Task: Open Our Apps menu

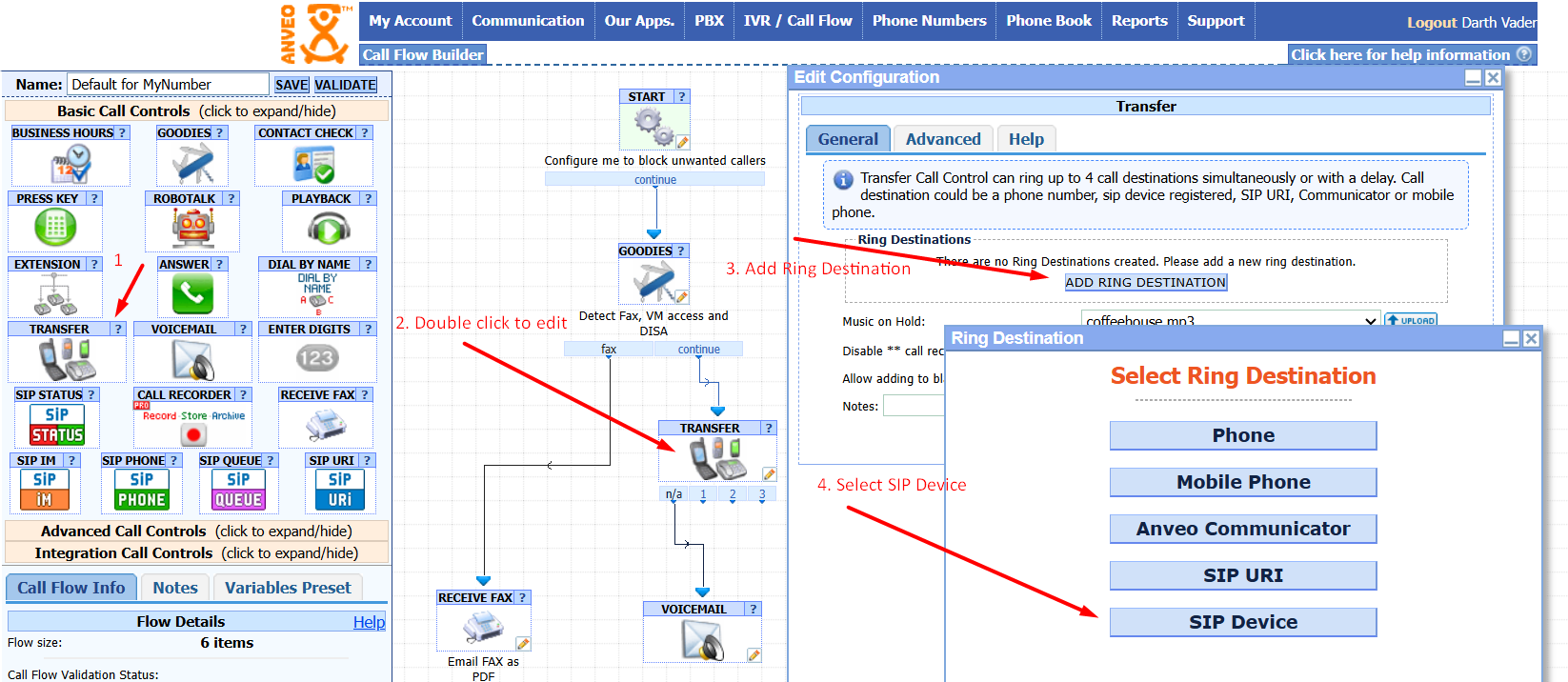Action: tap(639, 21)
